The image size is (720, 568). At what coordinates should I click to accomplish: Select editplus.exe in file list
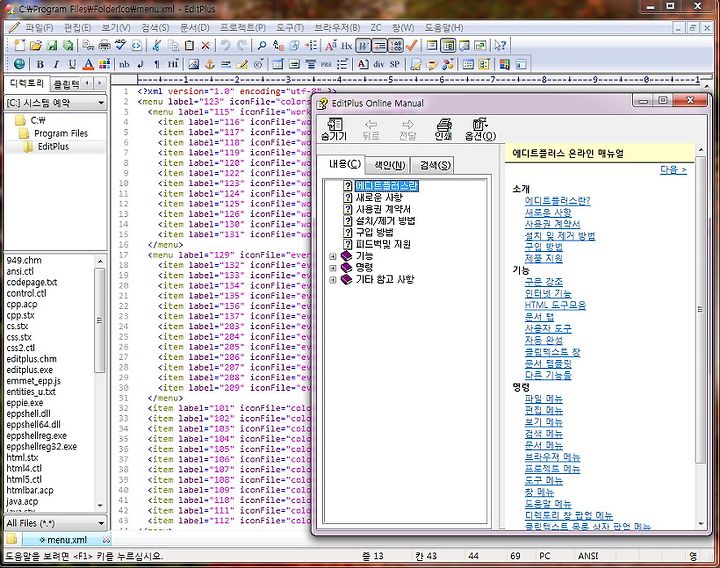coord(29,370)
